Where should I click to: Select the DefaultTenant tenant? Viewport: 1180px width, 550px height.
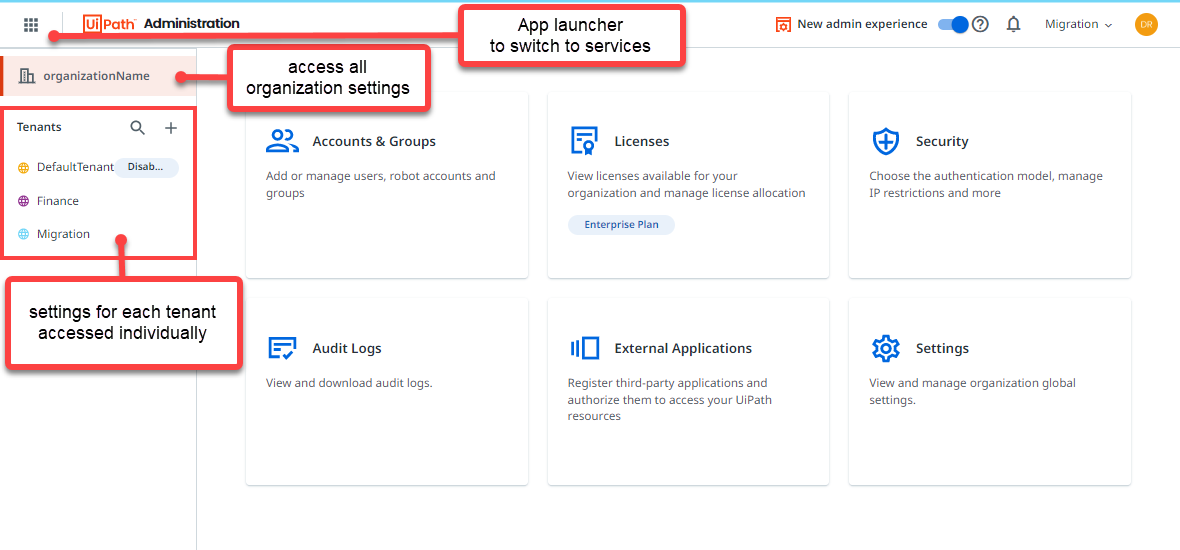point(75,167)
